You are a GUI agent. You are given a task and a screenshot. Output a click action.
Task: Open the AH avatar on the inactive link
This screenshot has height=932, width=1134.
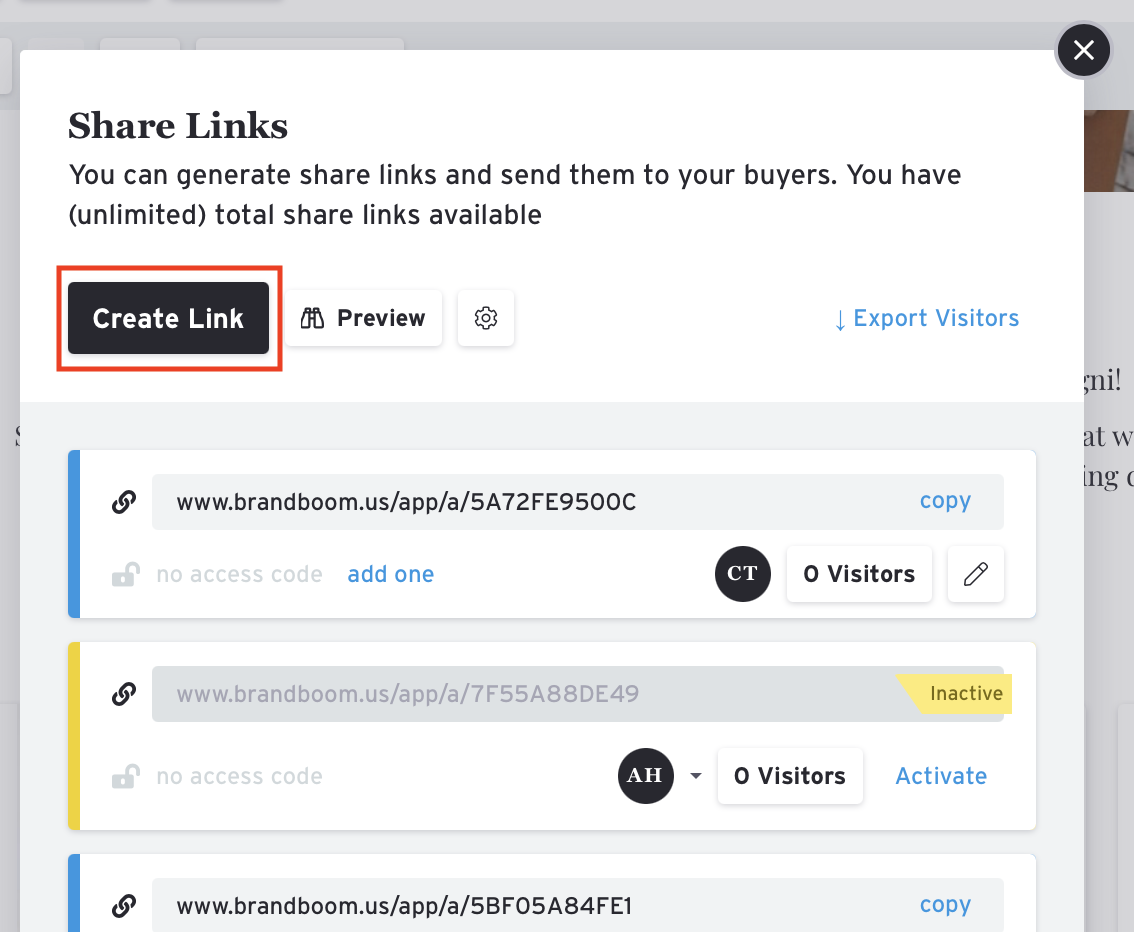pyautogui.click(x=645, y=776)
